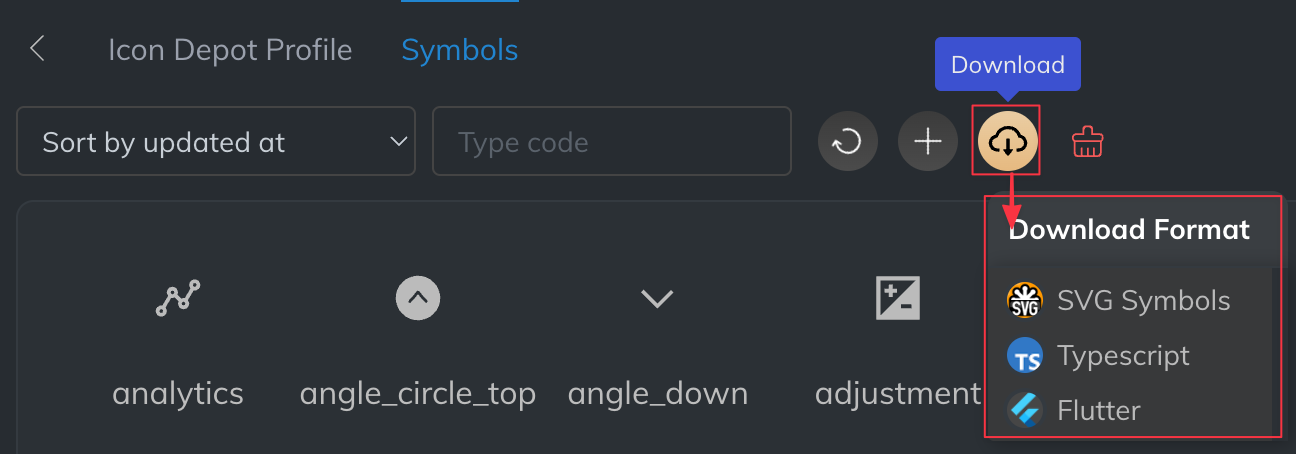Expand the 'Sort by updated at' dropdown
Image resolution: width=1296 pixels, height=454 pixels.
coord(216,142)
